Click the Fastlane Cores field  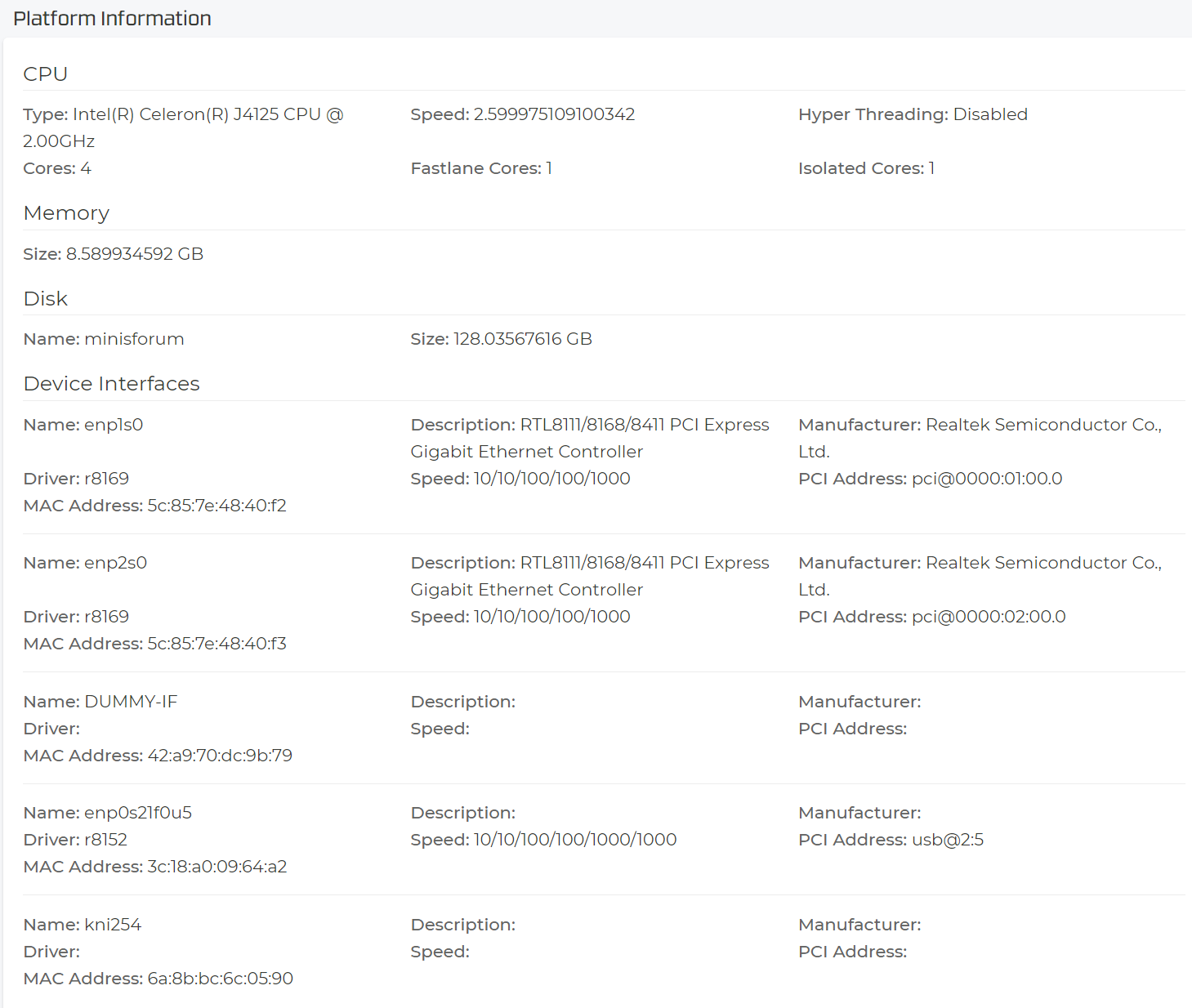(480, 168)
